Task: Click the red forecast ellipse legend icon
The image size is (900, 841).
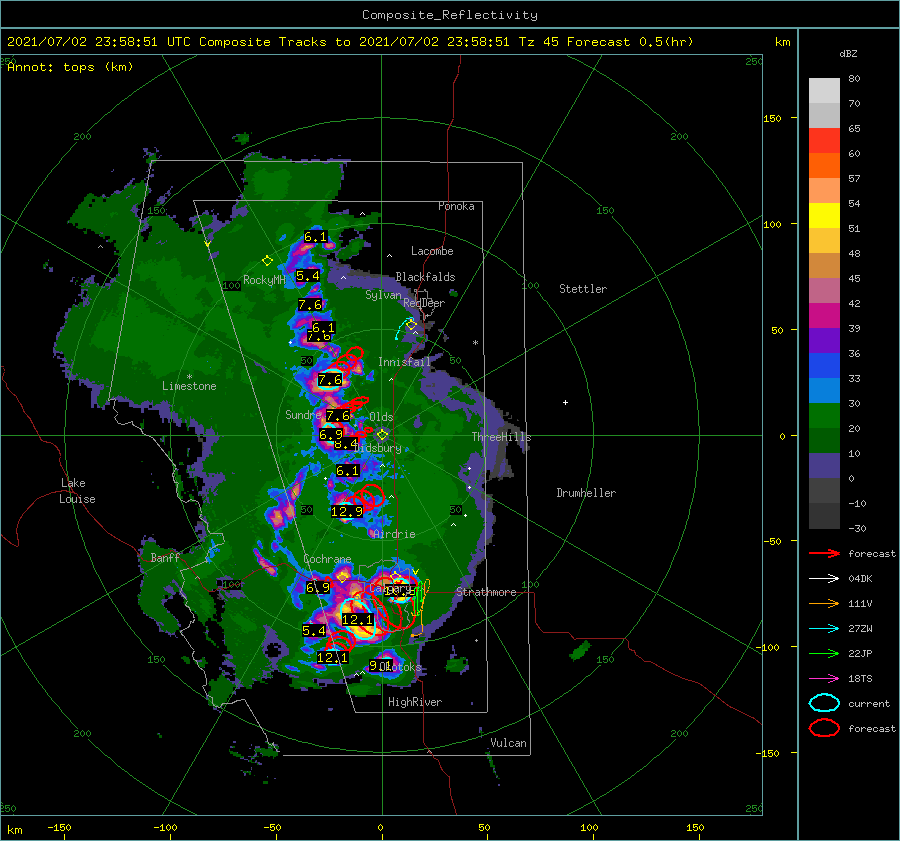Action: coord(824,728)
